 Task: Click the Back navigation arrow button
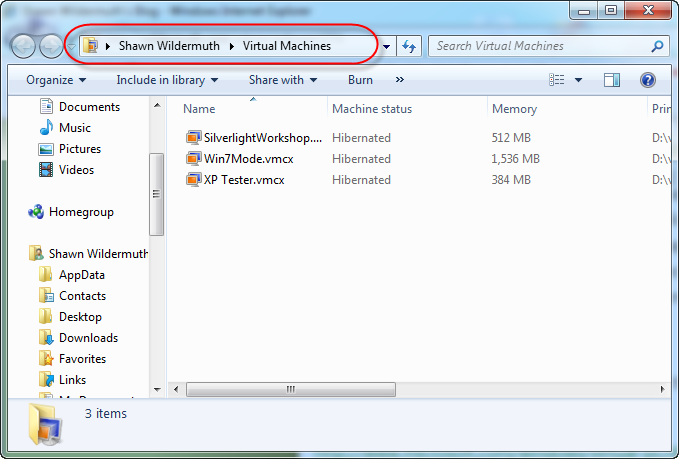pos(23,46)
